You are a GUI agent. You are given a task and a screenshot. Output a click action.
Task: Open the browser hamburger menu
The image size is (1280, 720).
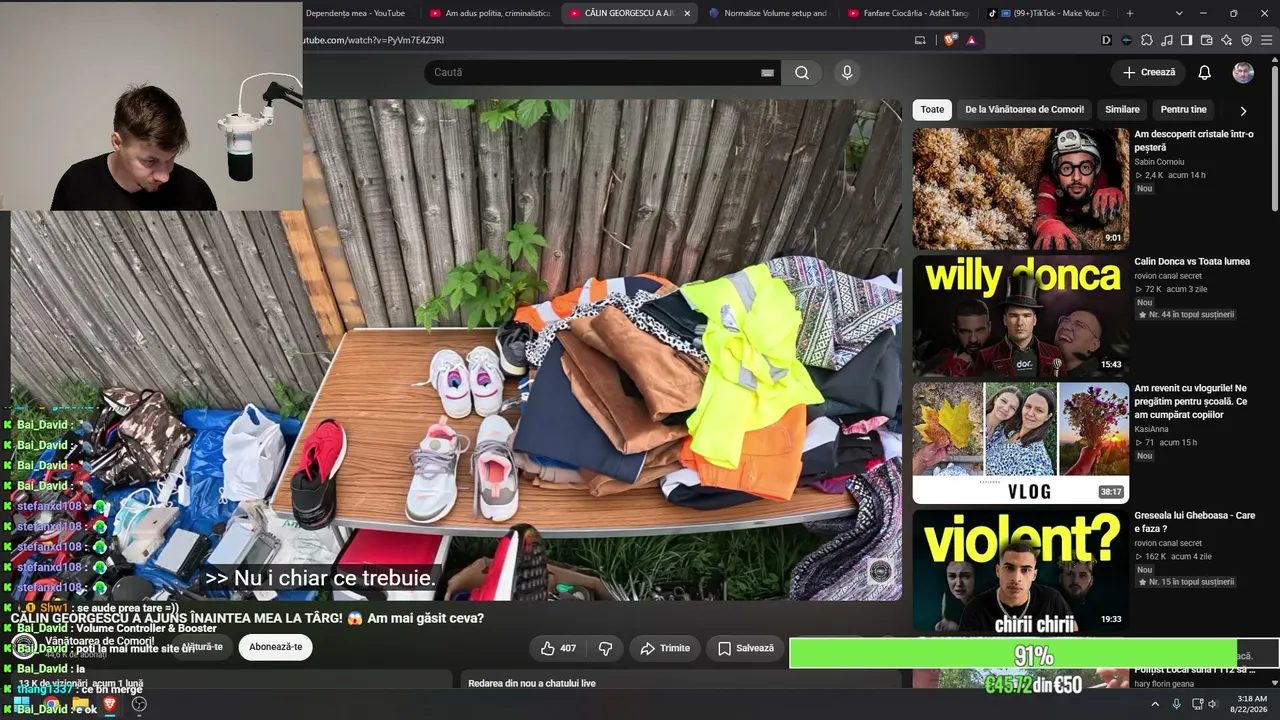1267,40
